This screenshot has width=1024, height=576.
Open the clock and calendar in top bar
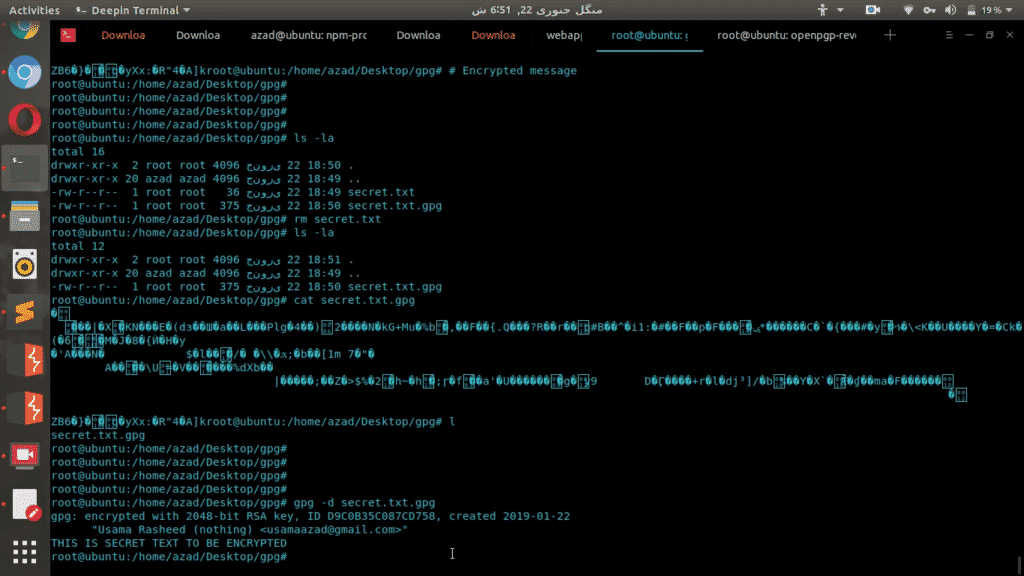click(x=537, y=10)
